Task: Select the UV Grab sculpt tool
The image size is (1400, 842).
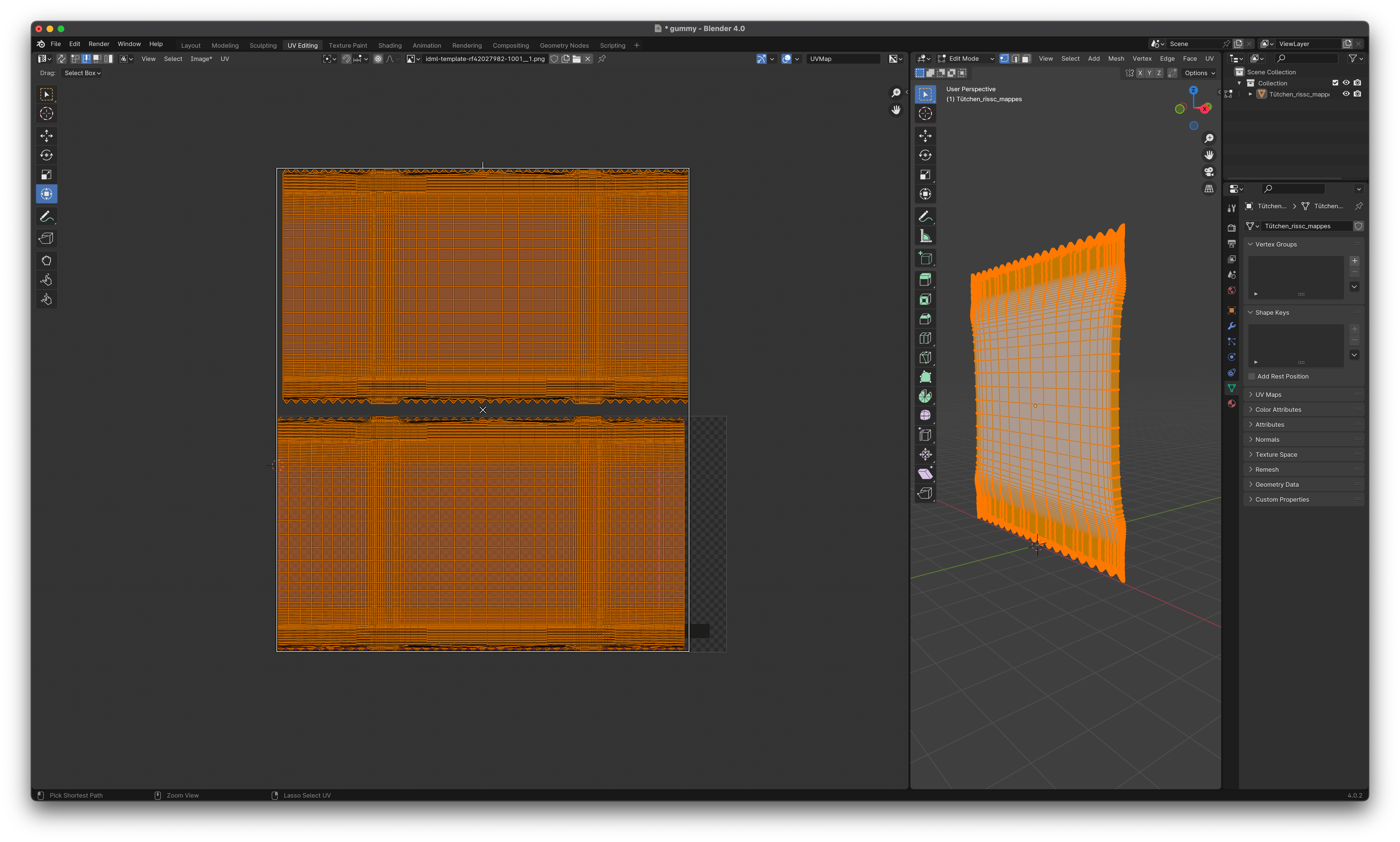Action: tap(47, 260)
